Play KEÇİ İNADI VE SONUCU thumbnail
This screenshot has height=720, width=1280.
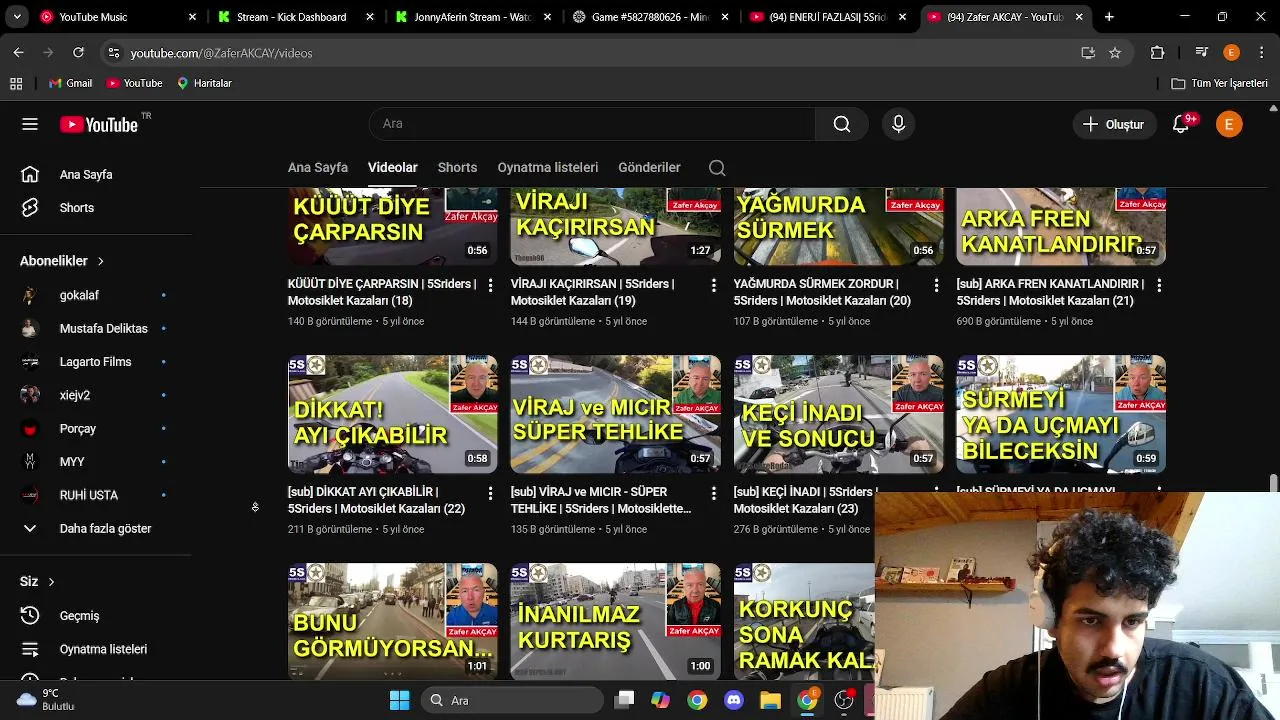[838, 414]
